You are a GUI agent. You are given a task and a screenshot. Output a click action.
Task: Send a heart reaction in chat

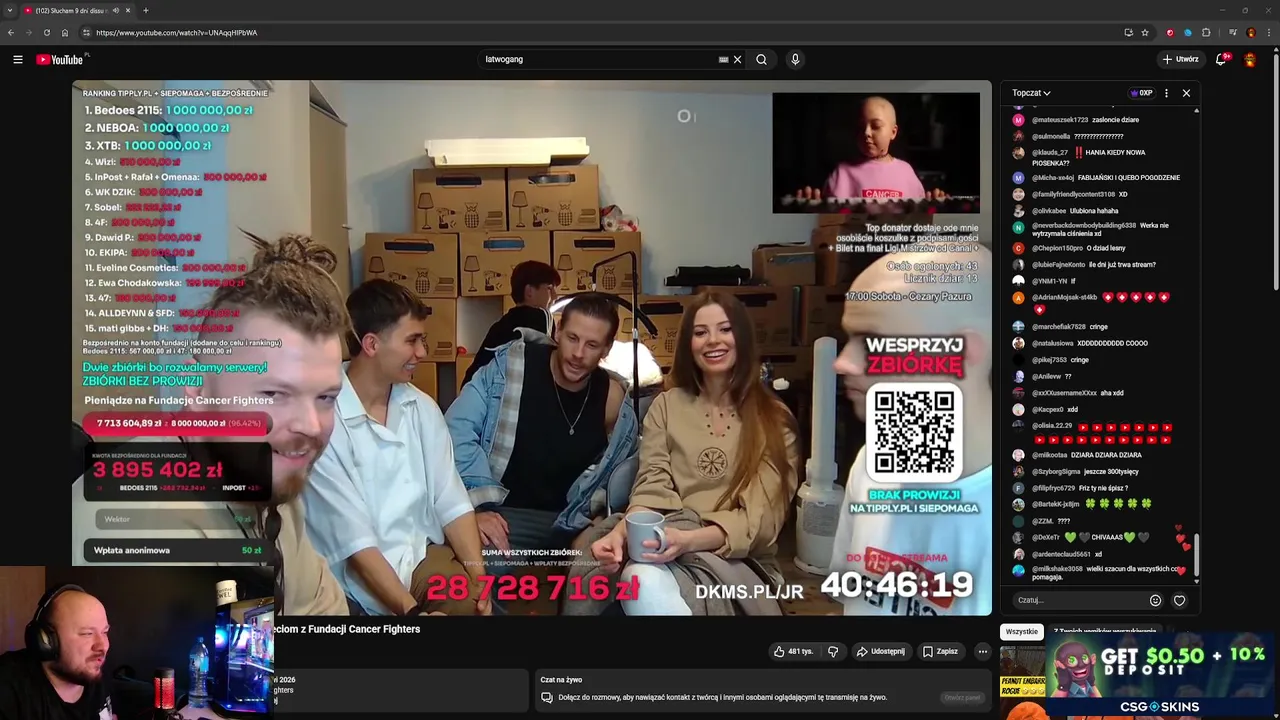click(x=1179, y=600)
